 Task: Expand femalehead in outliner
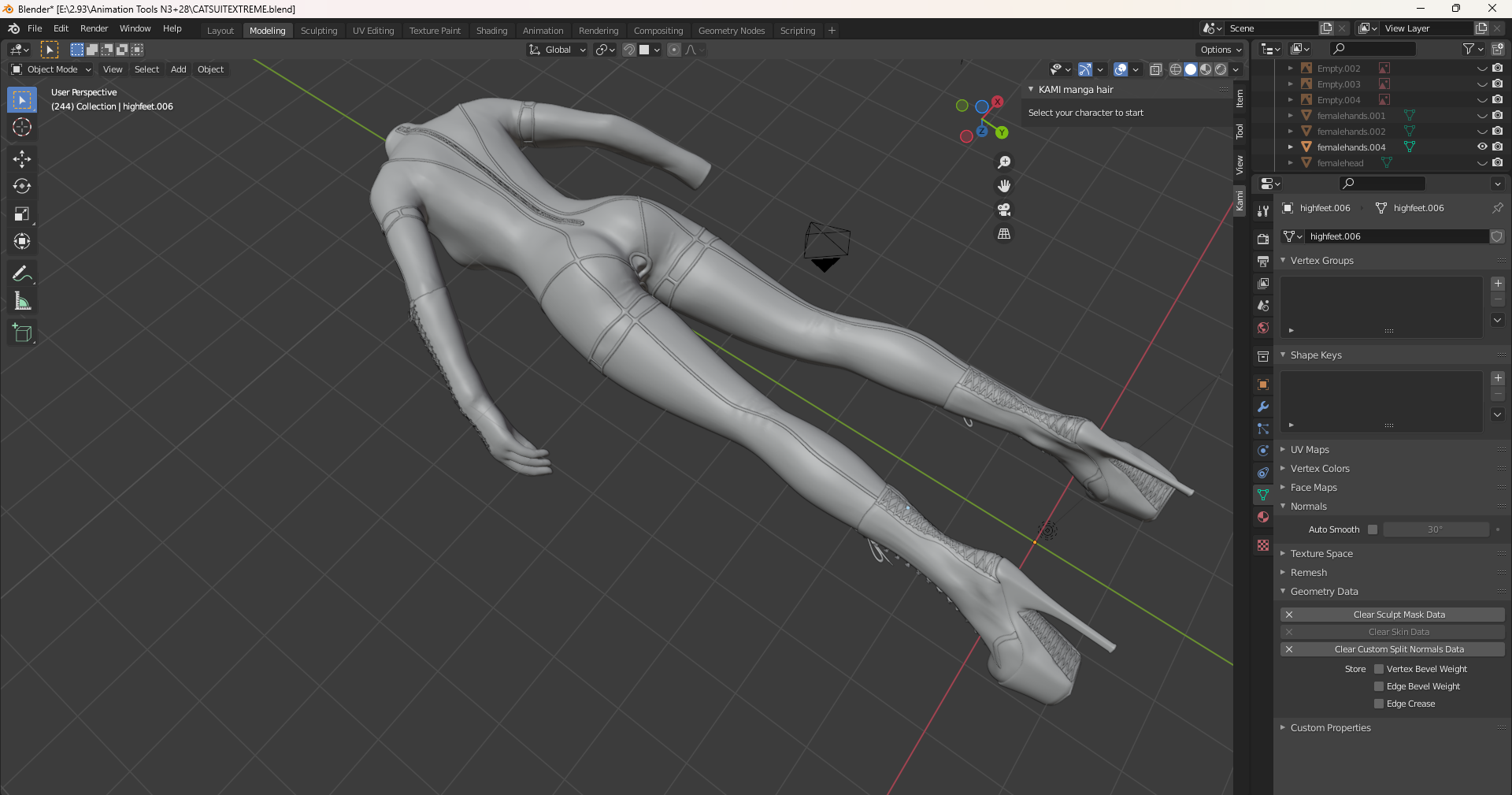(x=1290, y=163)
